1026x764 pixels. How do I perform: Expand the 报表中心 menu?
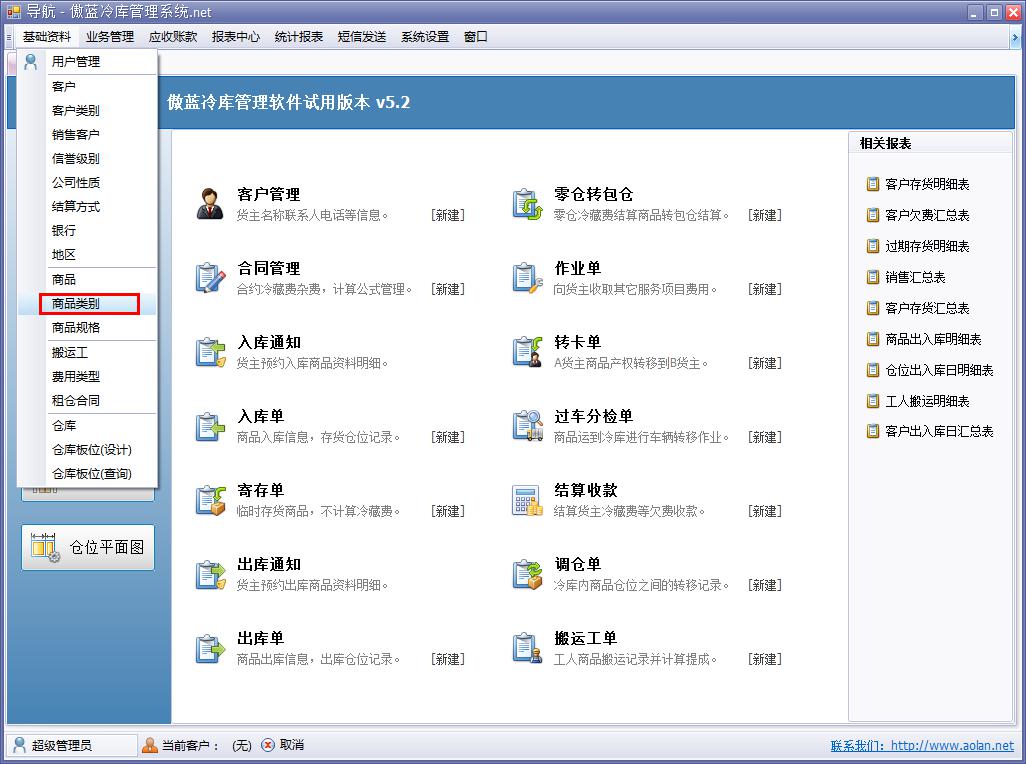pyautogui.click(x=236, y=37)
